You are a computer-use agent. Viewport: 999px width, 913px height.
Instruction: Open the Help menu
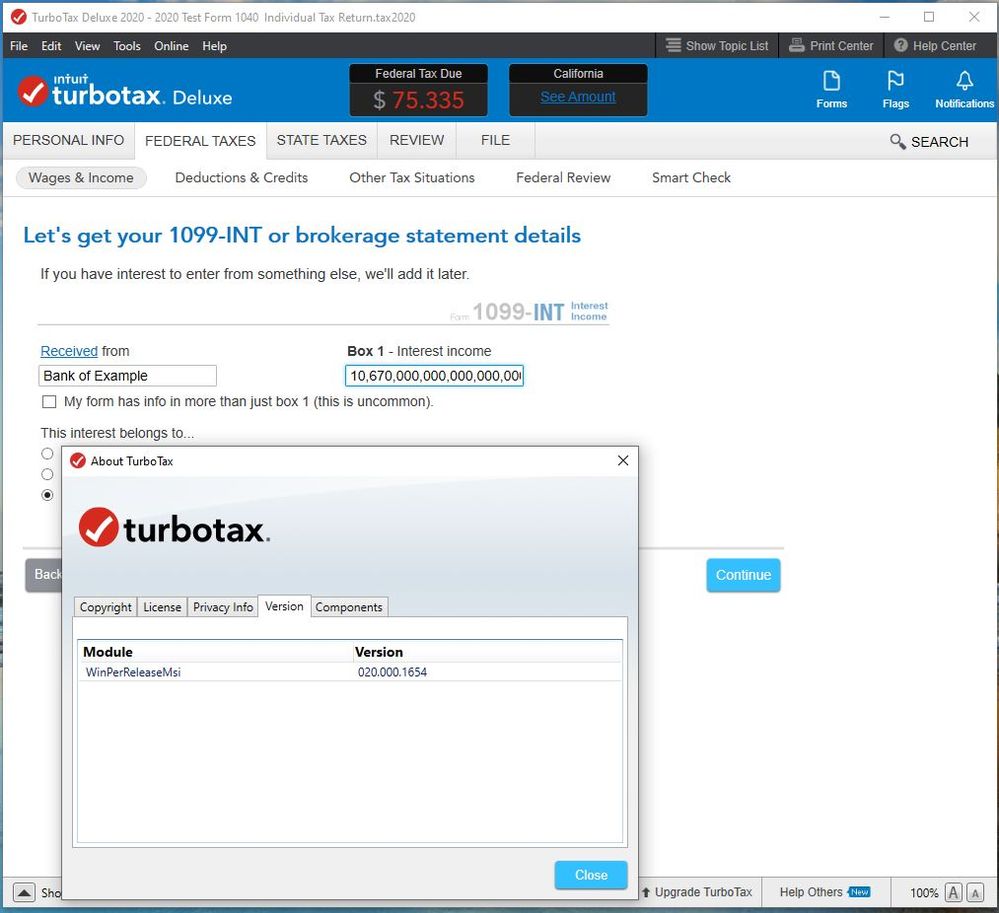[x=214, y=46]
